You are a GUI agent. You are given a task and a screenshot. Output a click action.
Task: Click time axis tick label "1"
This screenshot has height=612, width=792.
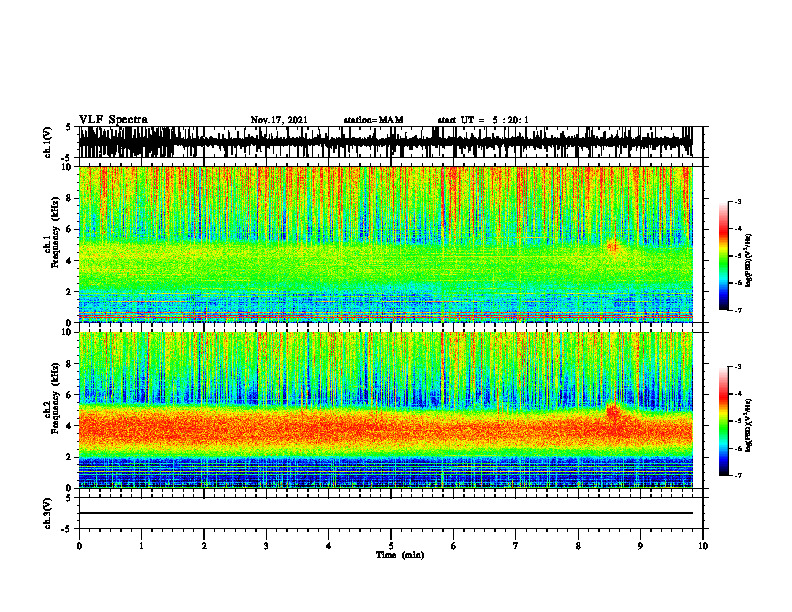pos(141,546)
